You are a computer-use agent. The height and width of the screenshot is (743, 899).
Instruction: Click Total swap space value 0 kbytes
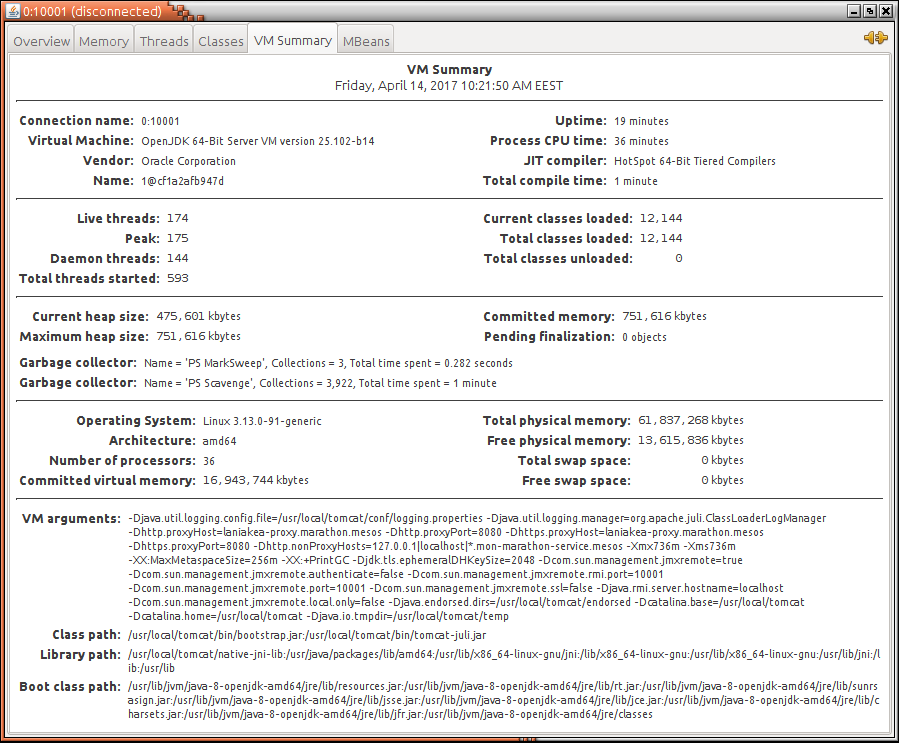[722, 460]
